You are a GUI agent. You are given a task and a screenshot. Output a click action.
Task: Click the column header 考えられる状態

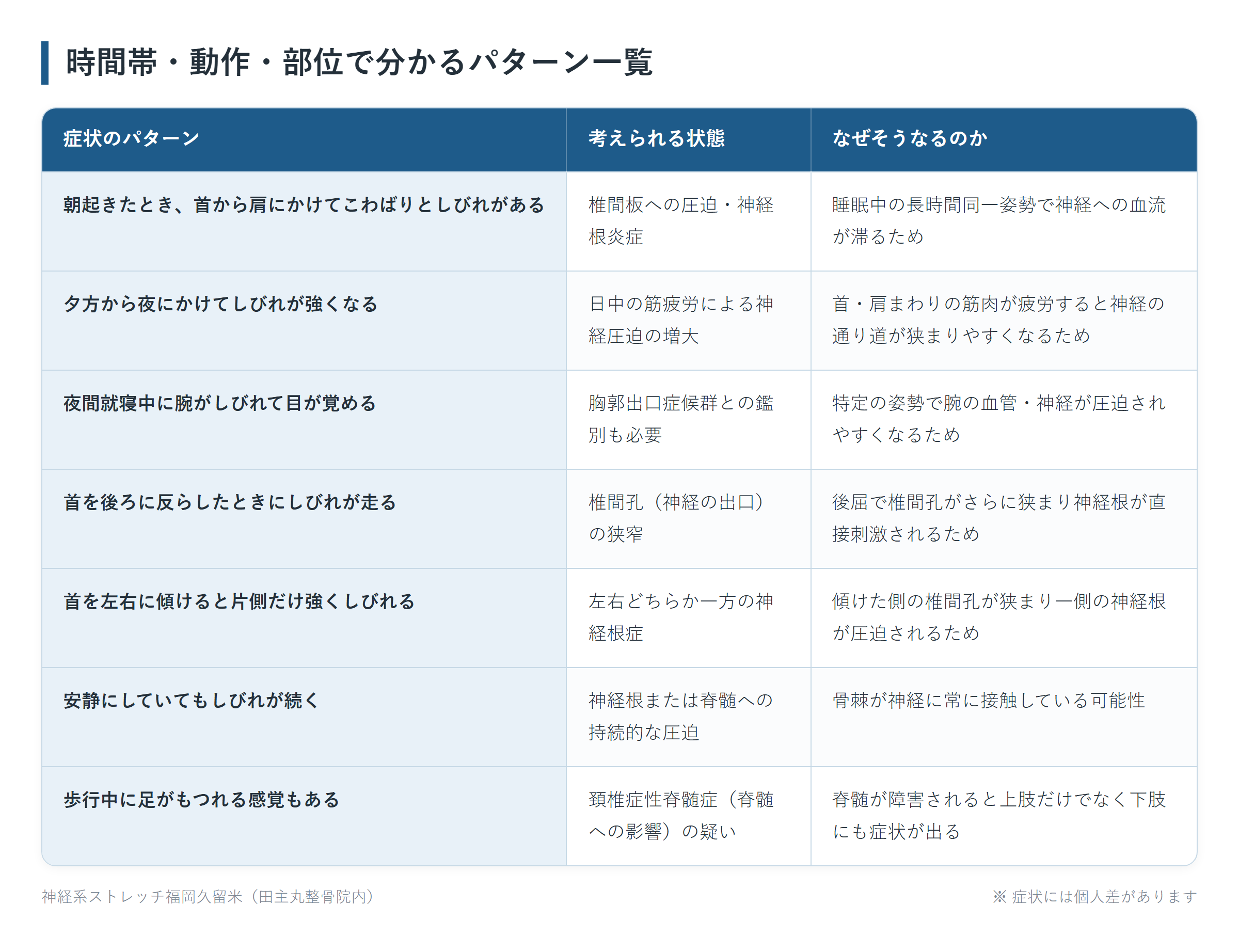(688, 139)
